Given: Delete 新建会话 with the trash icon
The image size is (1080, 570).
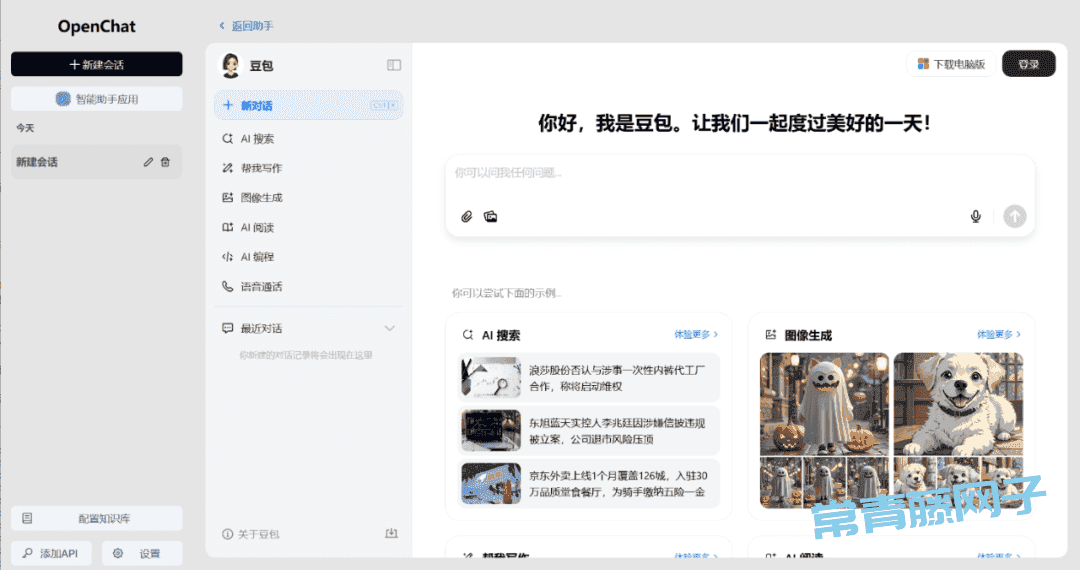Looking at the screenshot, I should (165, 162).
